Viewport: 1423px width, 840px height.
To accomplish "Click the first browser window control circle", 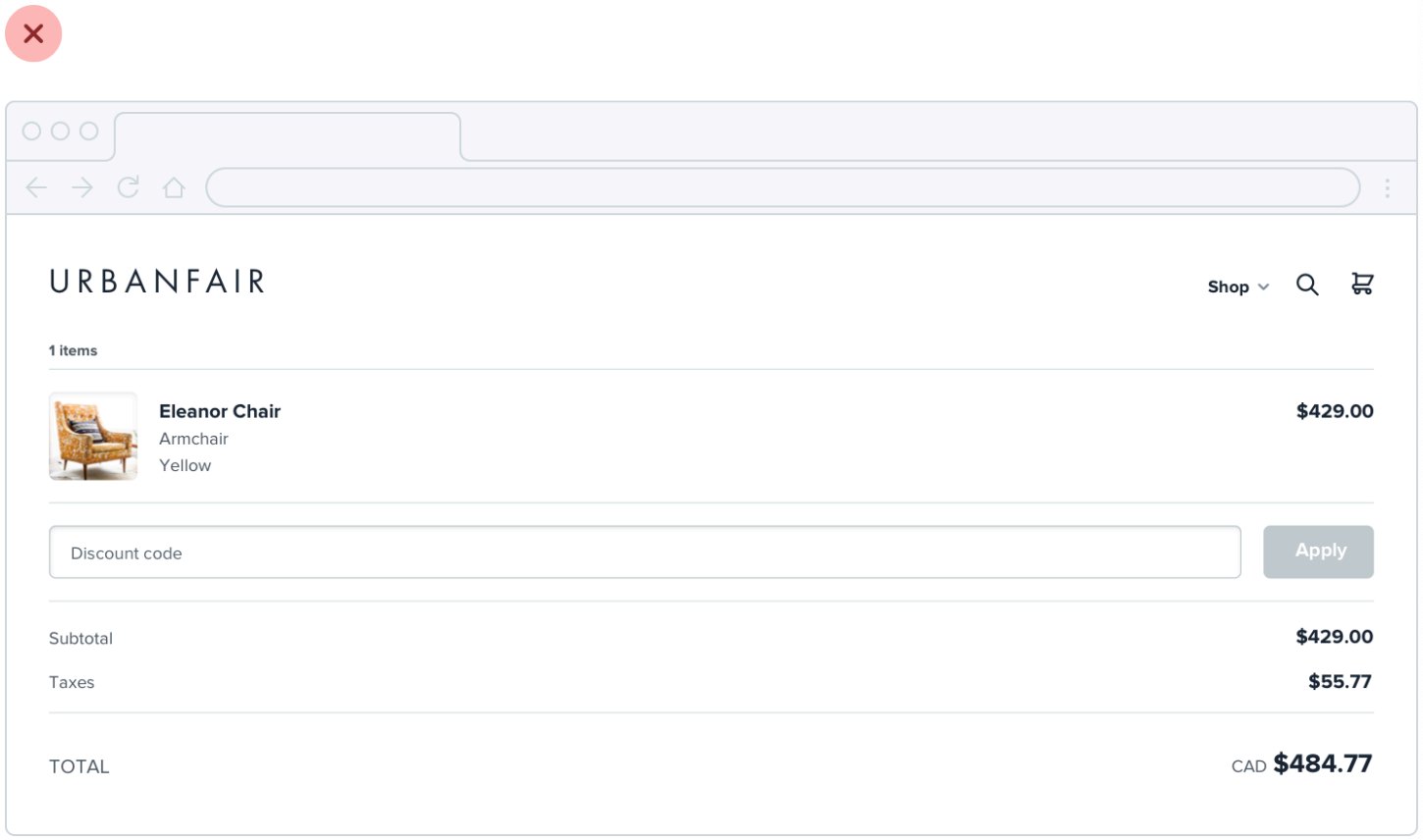I will (x=31, y=131).
